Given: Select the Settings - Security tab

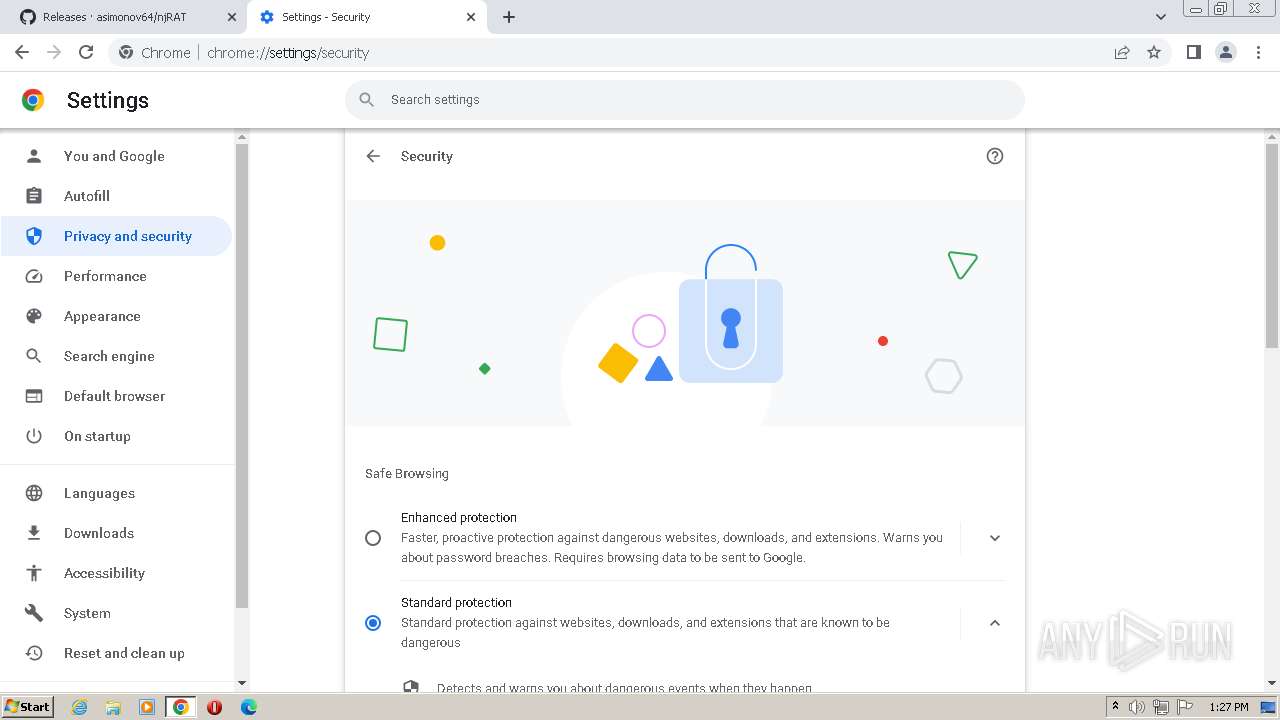Looking at the screenshot, I should (x=366, y=17).
